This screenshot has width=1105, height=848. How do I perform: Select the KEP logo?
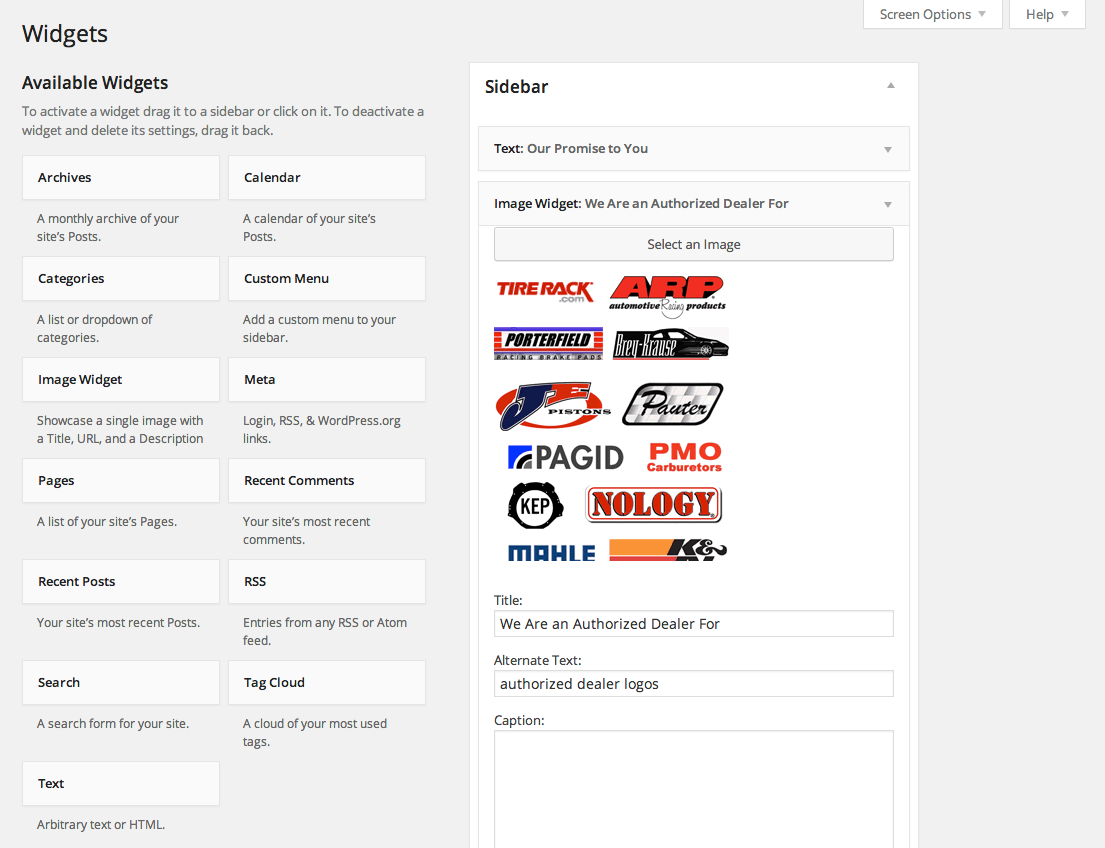535,506
